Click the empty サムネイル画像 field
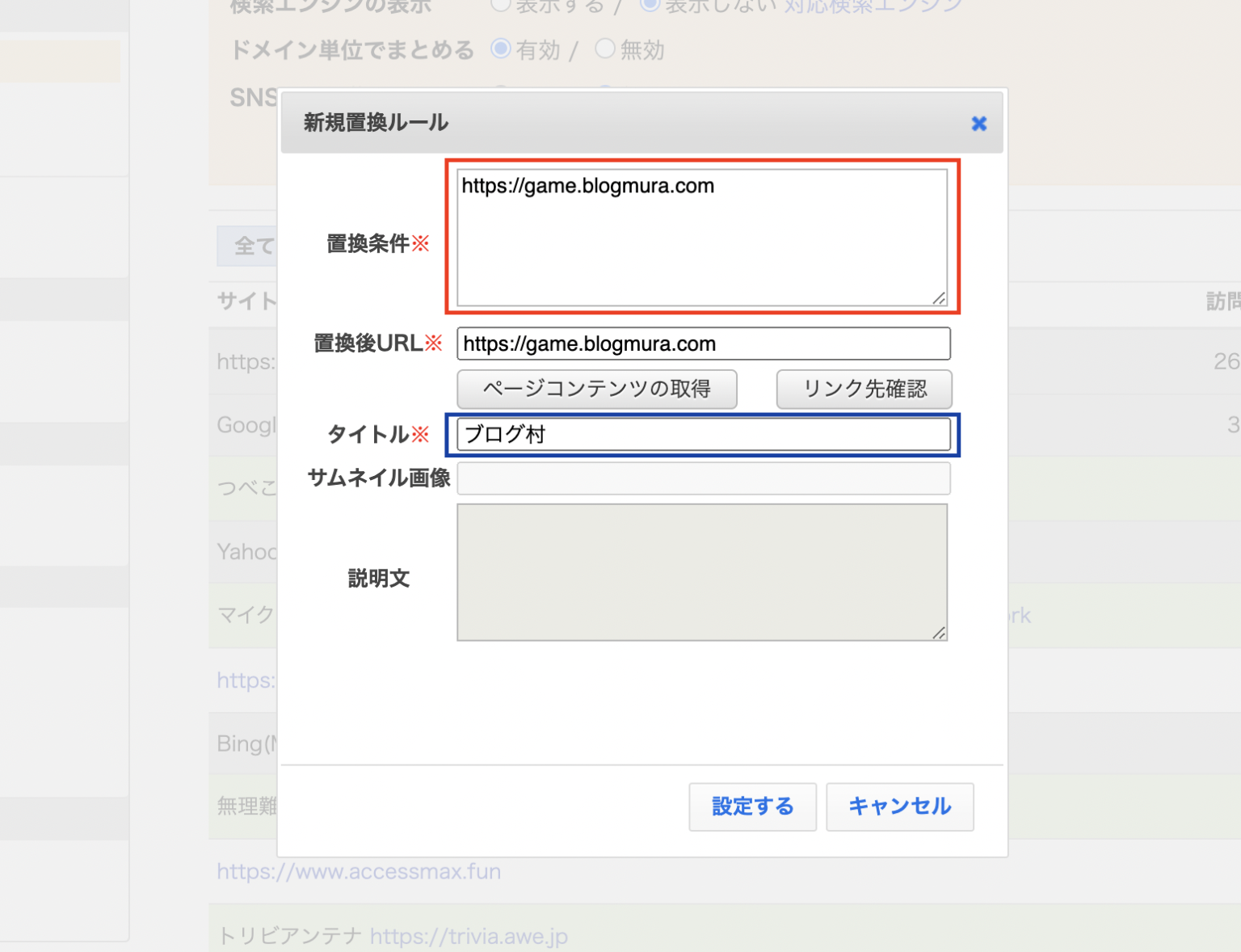This screenshot has width=1241, height=952. click(703, 478)
